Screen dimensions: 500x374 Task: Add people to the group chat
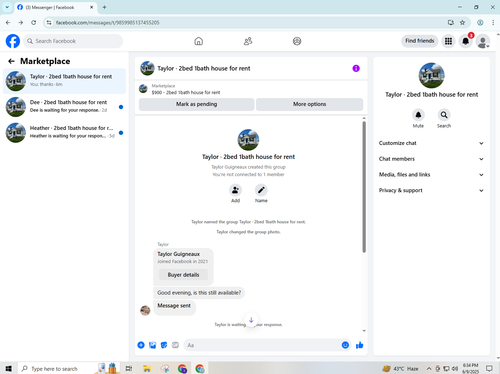(x=235, y=190)
